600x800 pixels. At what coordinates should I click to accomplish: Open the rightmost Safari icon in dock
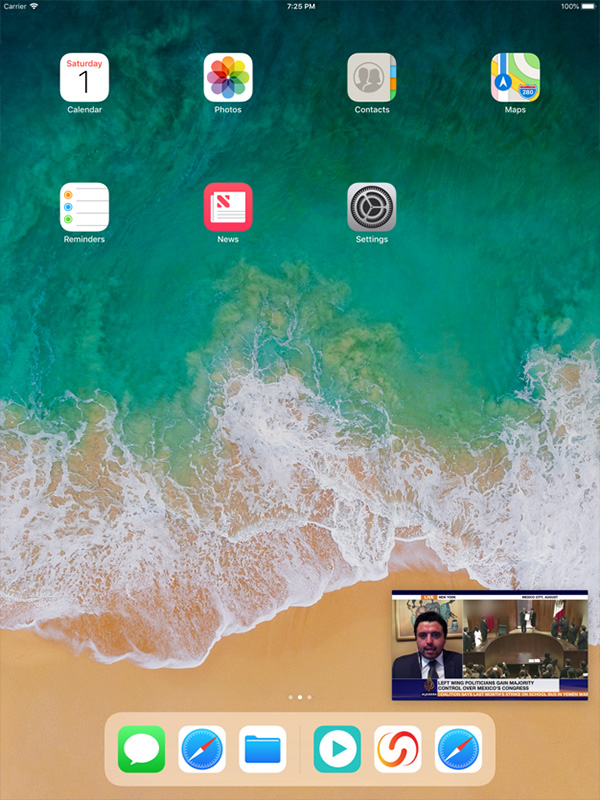[x=458, y=749]
